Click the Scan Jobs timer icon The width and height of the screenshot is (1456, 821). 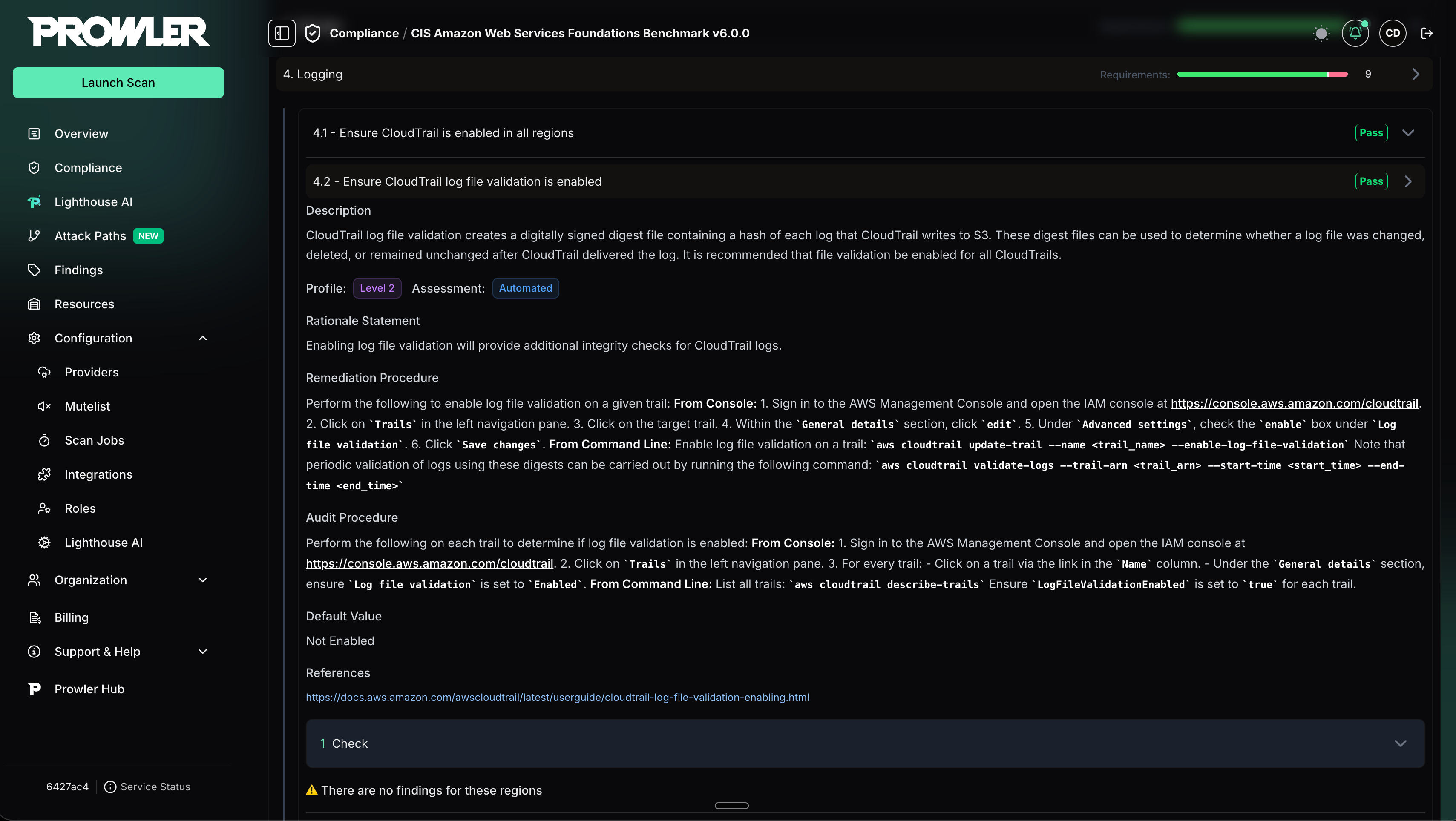click(x=44, y=440)
